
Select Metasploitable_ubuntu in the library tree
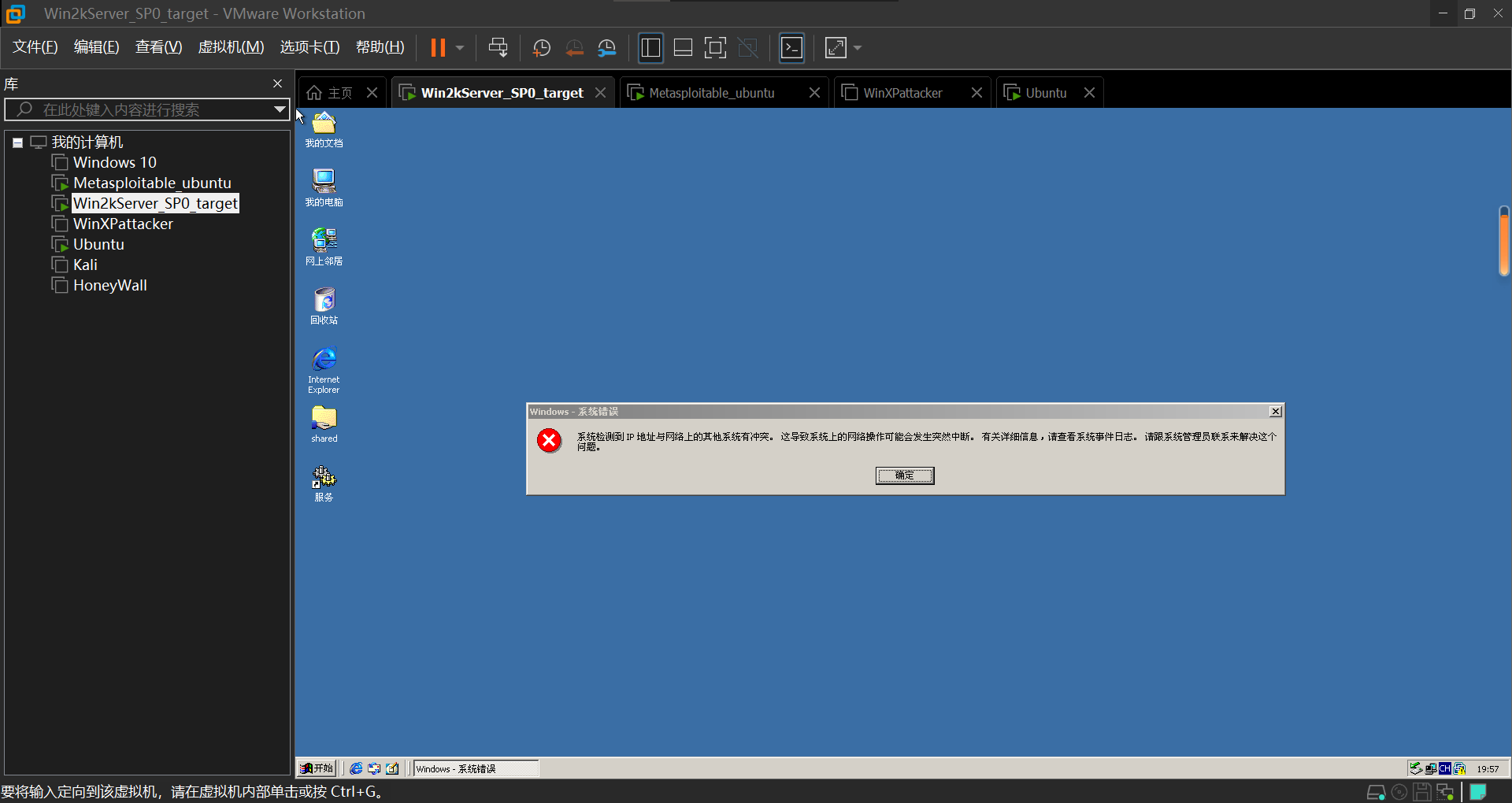(152, 183)
